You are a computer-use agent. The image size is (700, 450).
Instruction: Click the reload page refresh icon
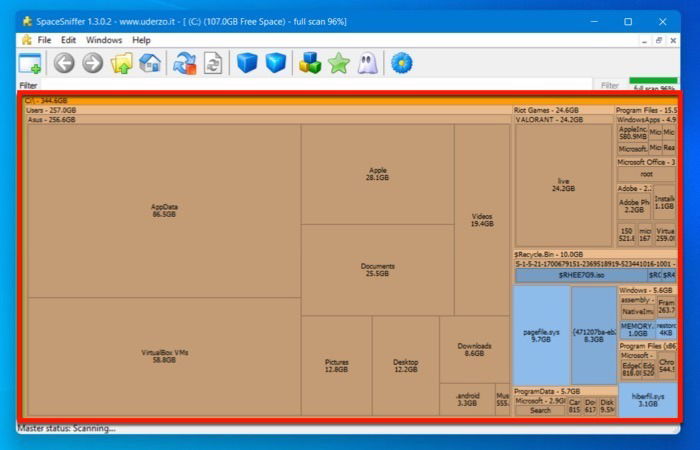point(213,63)
